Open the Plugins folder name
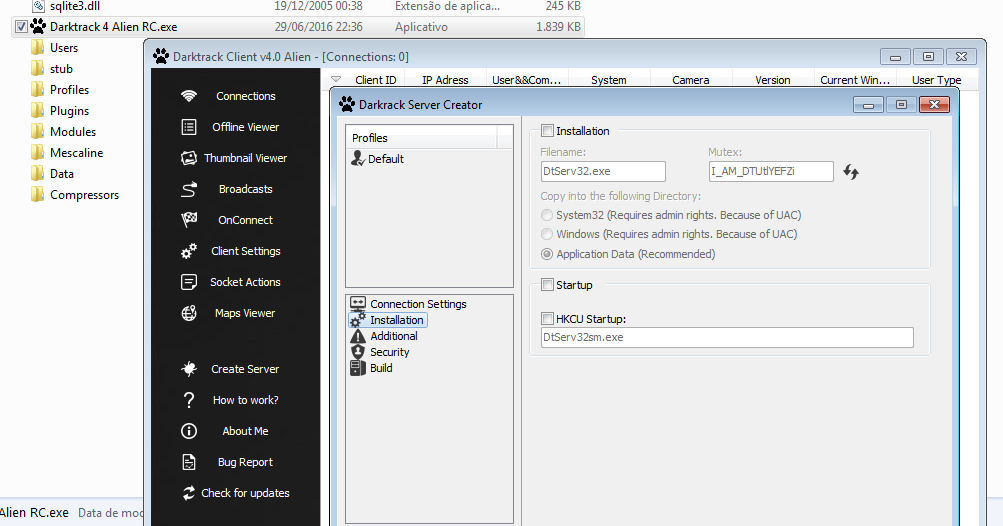Image resolution: width=1003 pixels, height=526 pixels. pos(69,111)
